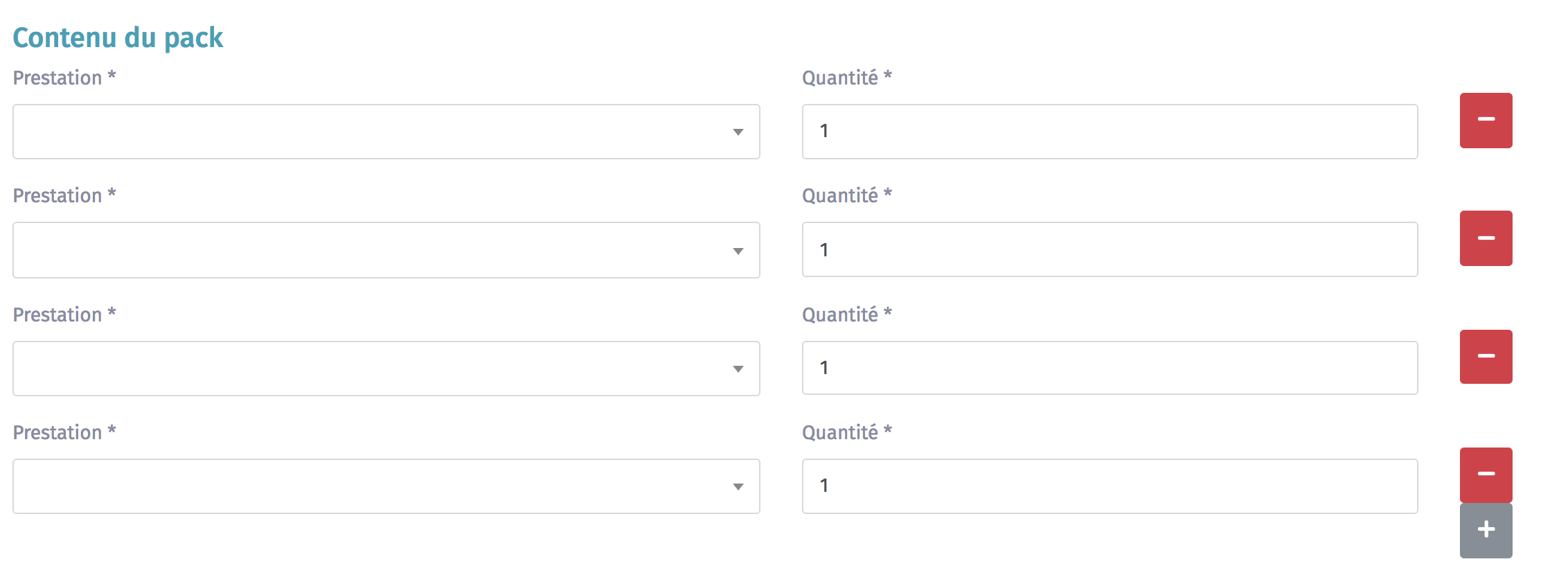Screen dimensions: 1568x575
Task: Expand the fourth Prestation combo box
Action: [386, 486]
